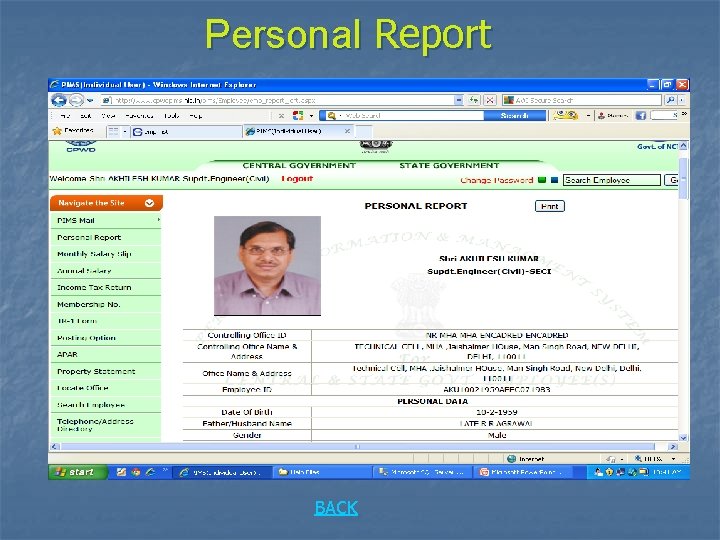Open the recent pages dropdown next to Forward

[90, 100]
